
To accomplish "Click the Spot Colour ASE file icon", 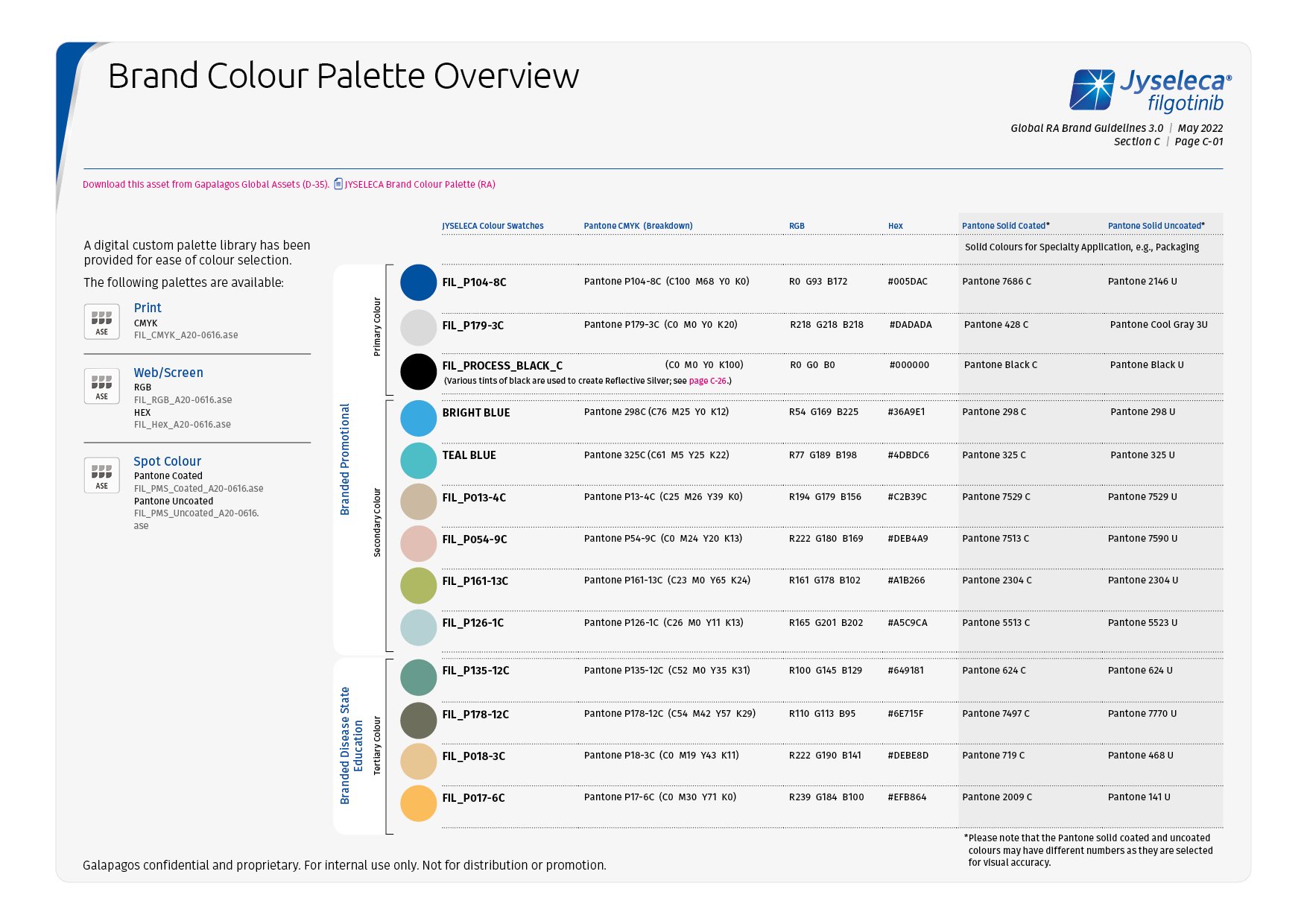I will [102, 475].
